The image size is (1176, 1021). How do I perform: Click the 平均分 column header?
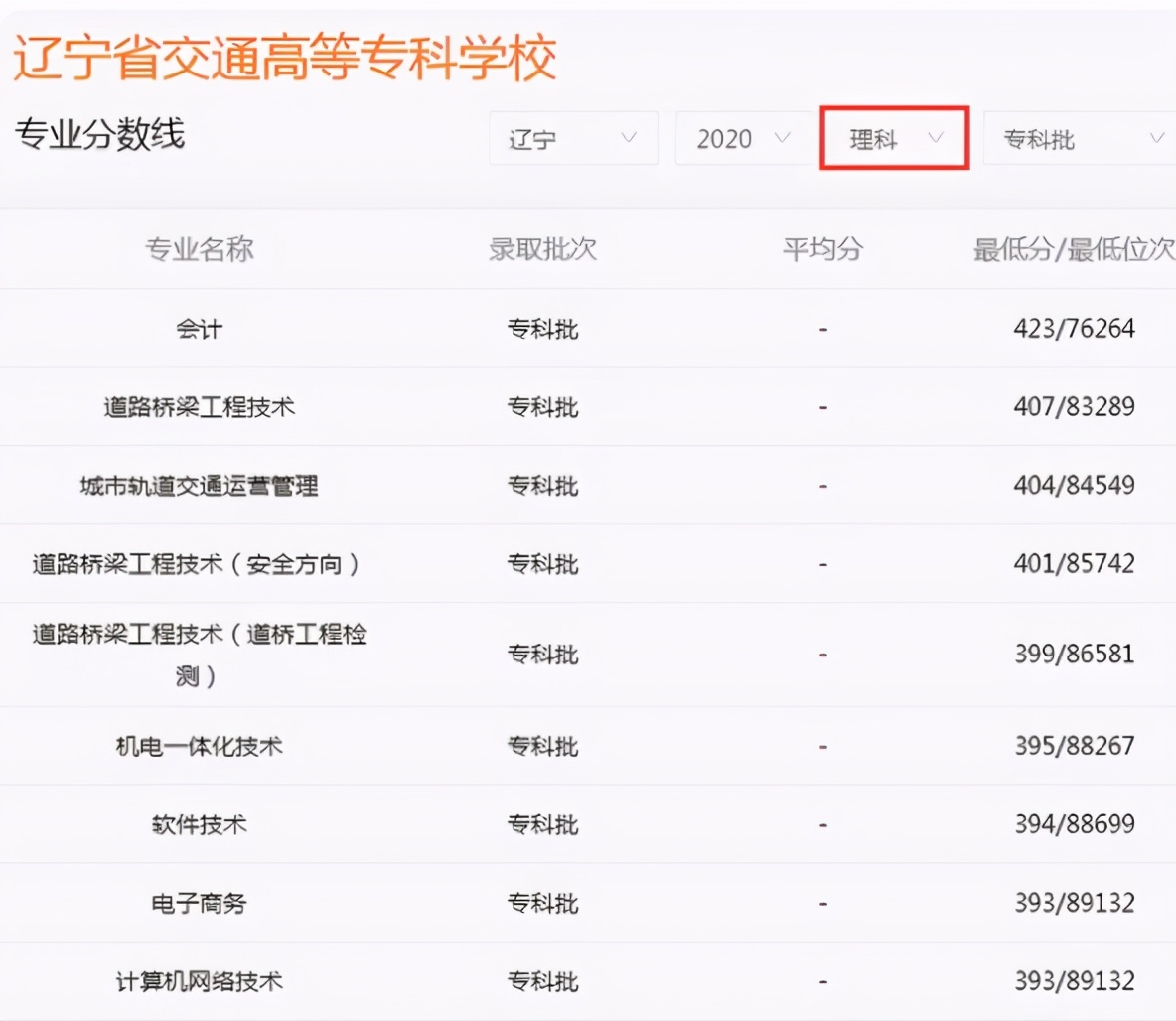[823, 249]
